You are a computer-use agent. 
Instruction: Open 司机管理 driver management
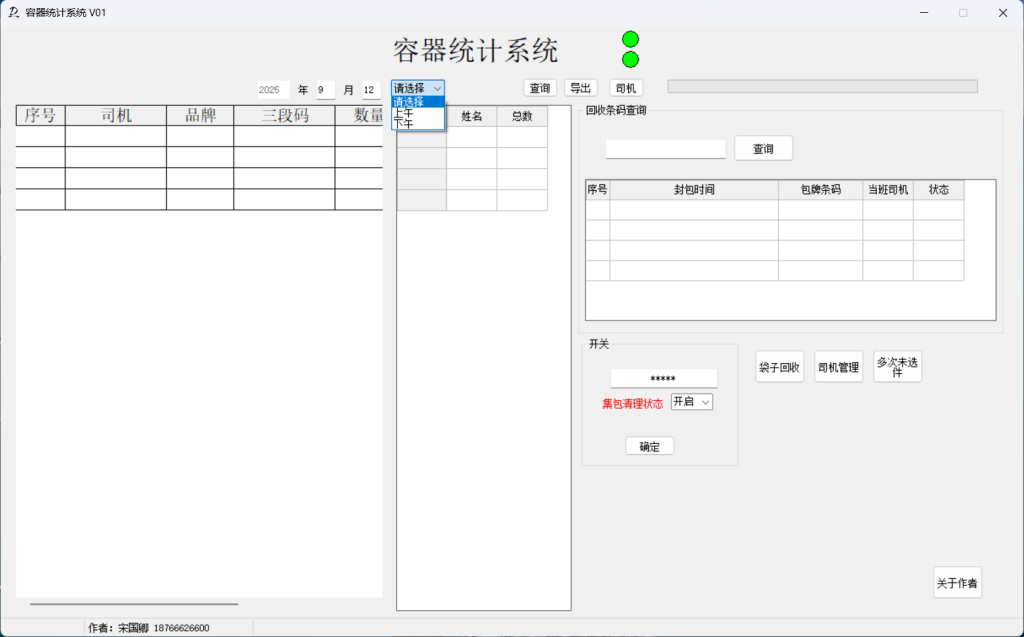[838, 367]
